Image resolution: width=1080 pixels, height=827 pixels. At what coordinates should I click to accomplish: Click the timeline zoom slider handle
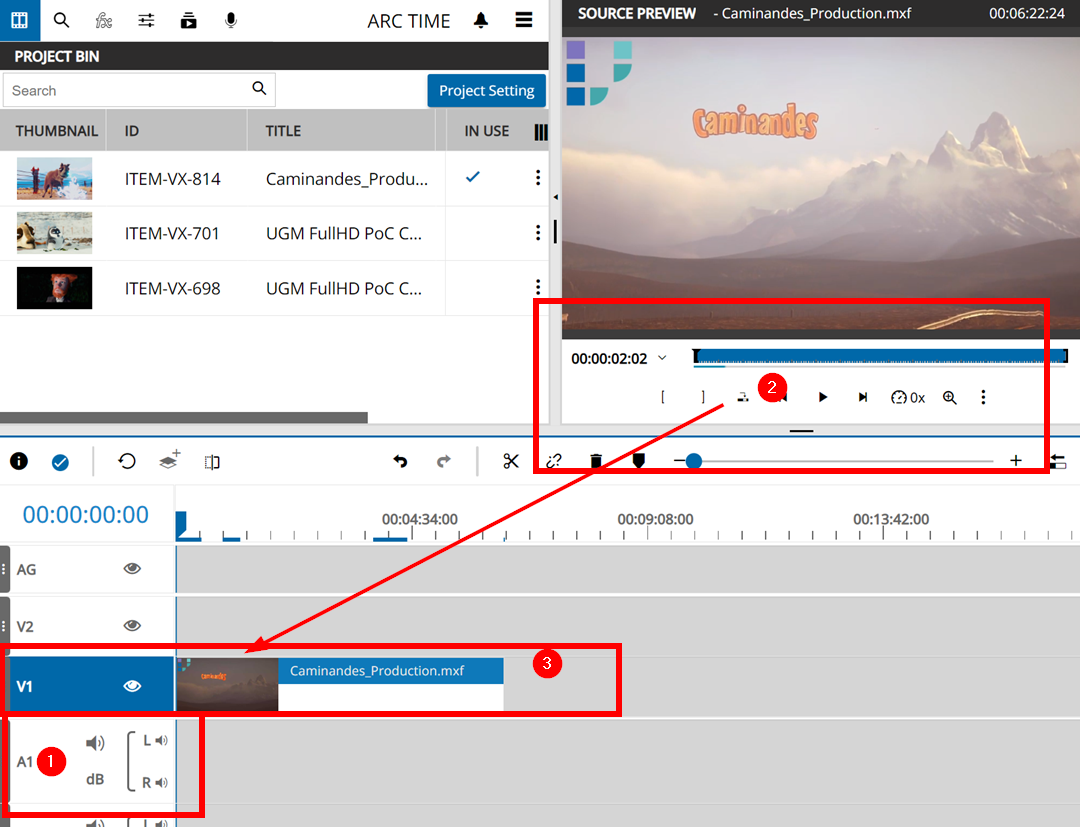[x=693, y=461]
